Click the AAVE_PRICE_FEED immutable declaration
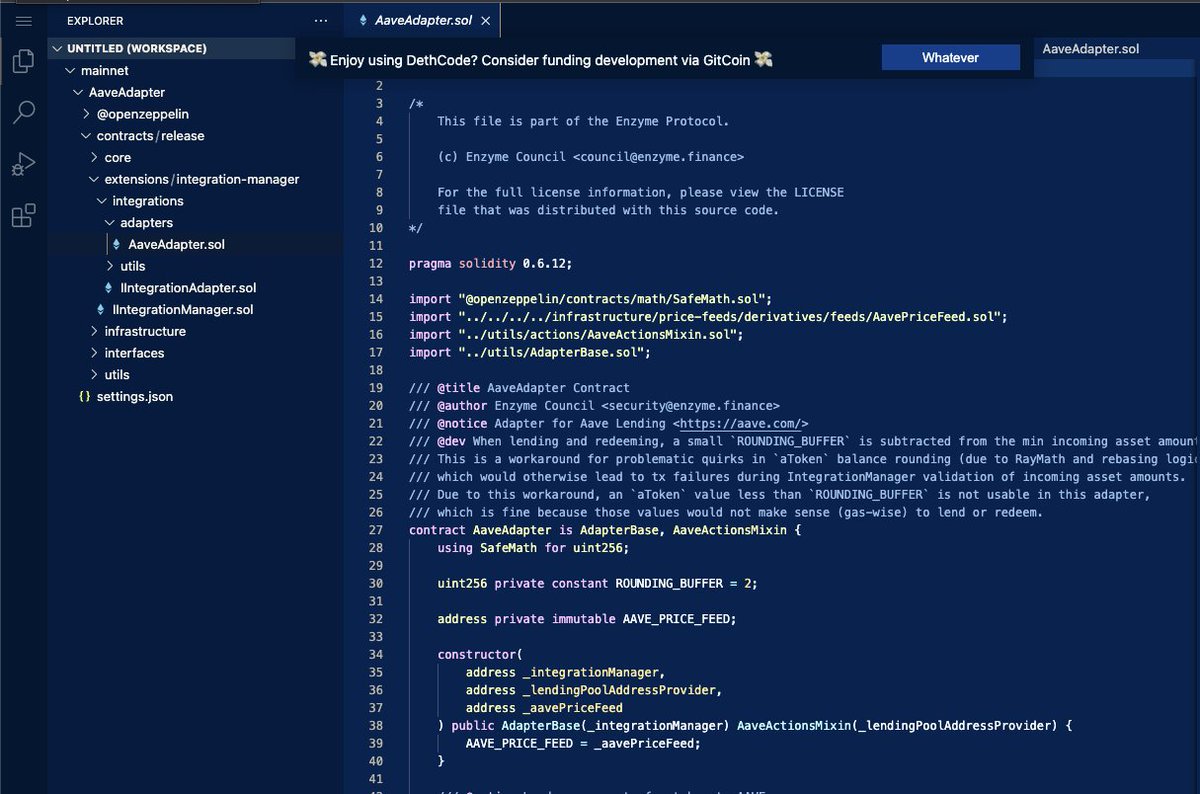Screen dimensions: 1200x794 coord(587,619)
